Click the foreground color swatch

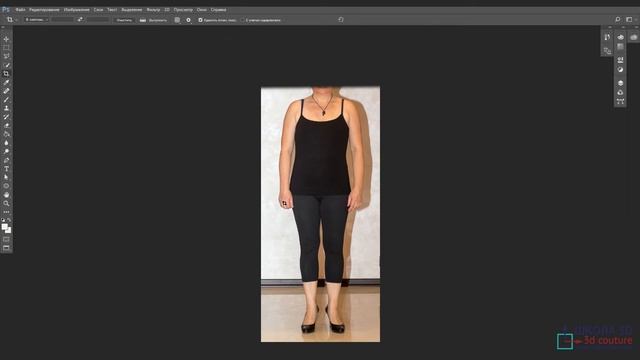[4, 227]
